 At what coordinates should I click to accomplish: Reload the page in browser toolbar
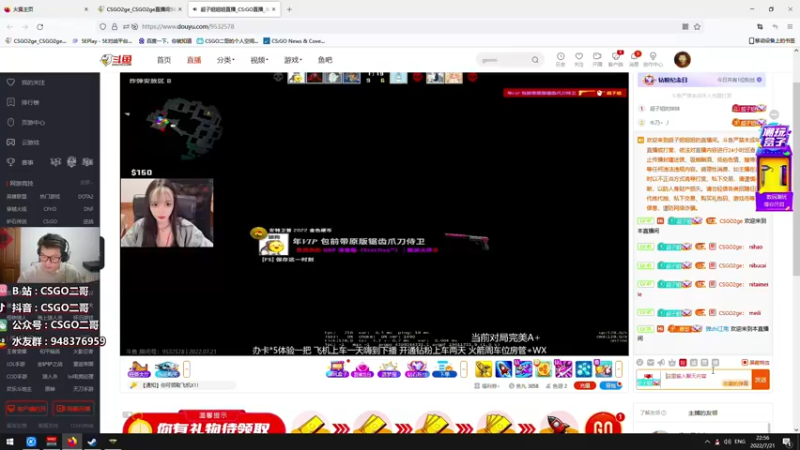40,27
